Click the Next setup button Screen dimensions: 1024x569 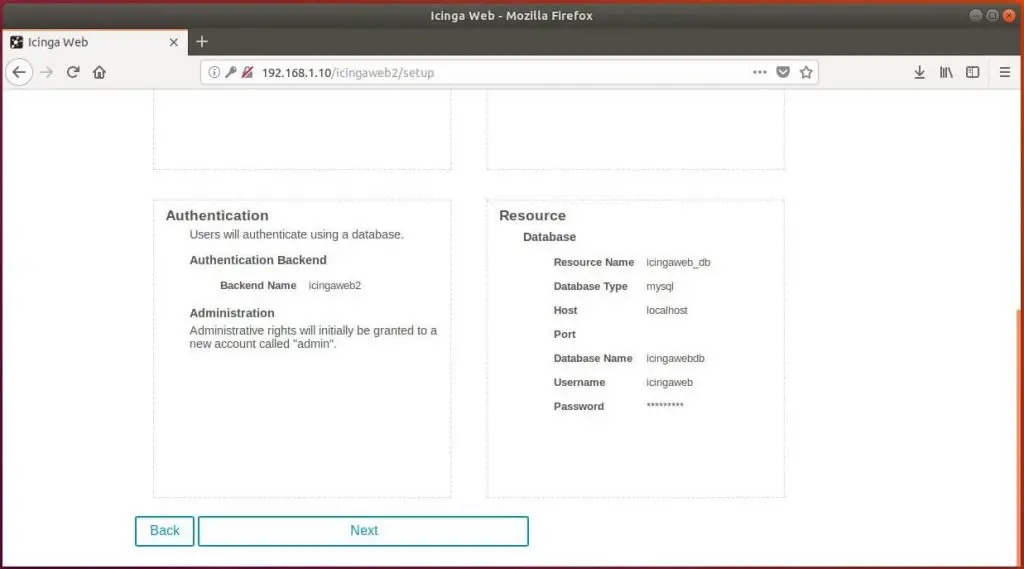pyautogui.click(x=363, y=531)
